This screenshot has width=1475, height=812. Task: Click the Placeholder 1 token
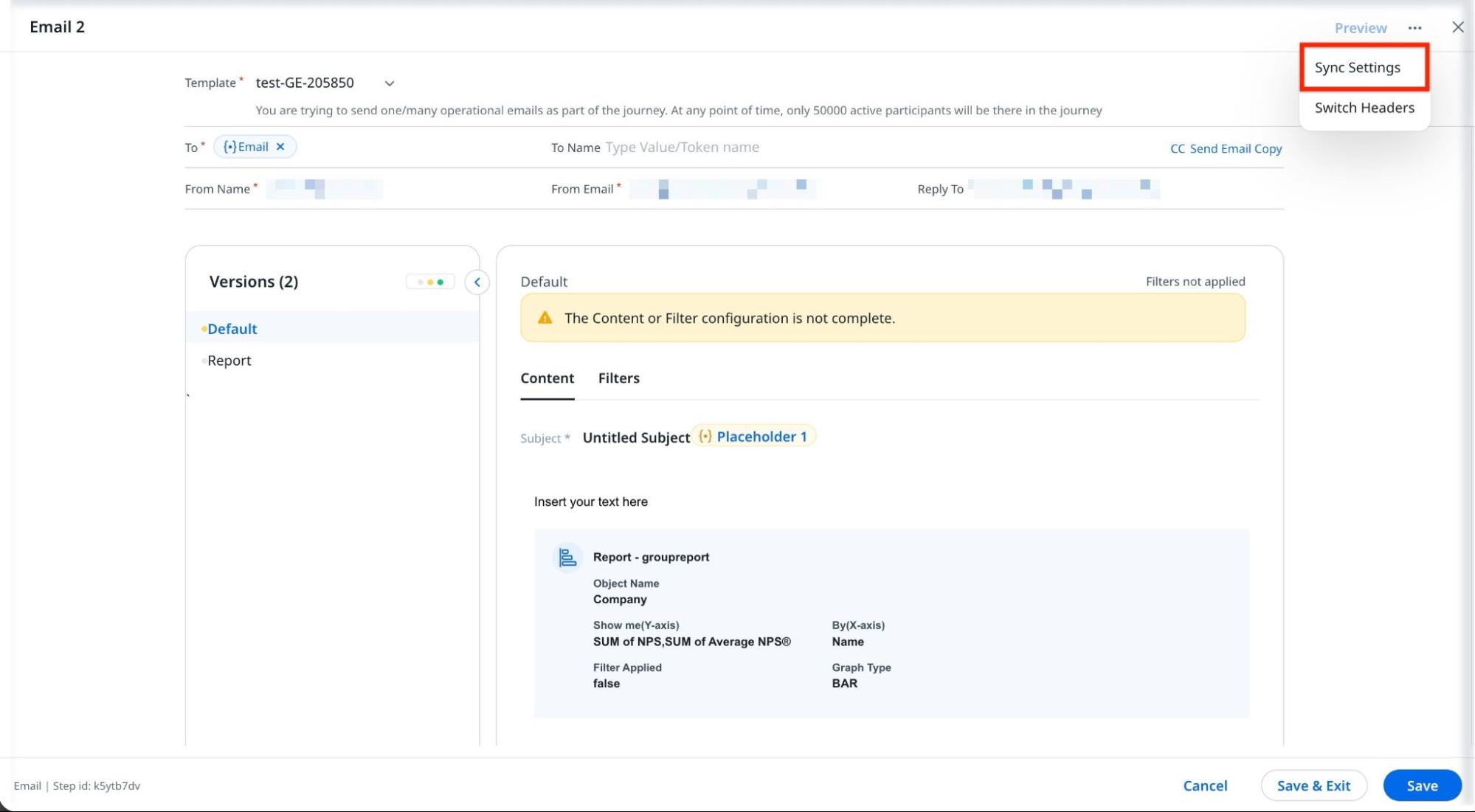(753, 437)
